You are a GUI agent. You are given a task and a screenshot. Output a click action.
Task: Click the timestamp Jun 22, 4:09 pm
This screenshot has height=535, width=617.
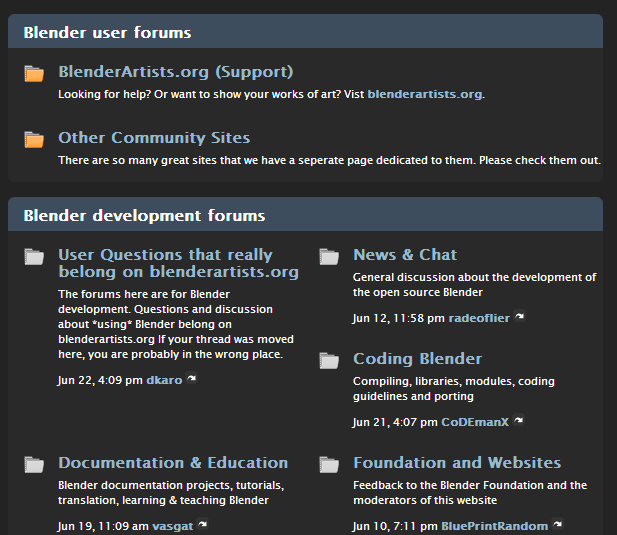click(x=100, y=380)
